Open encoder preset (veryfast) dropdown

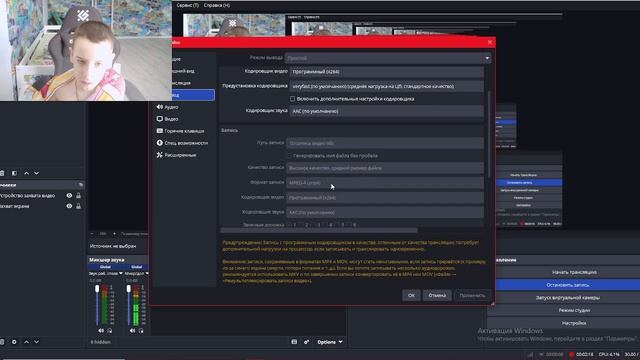click(x=387, y=86)
